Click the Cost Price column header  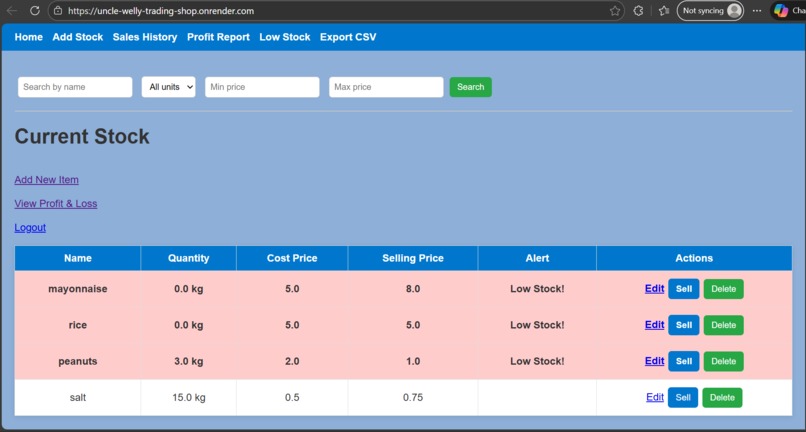coord(292,258)
